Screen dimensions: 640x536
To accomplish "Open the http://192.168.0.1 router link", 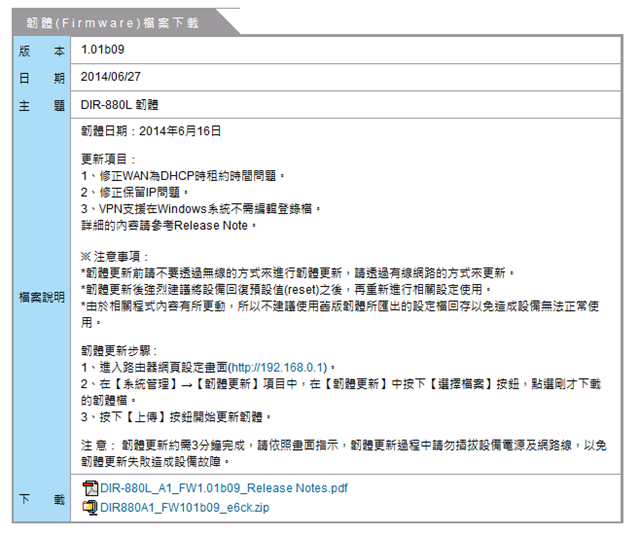I will pyautogui.click(x=278, y=367).
